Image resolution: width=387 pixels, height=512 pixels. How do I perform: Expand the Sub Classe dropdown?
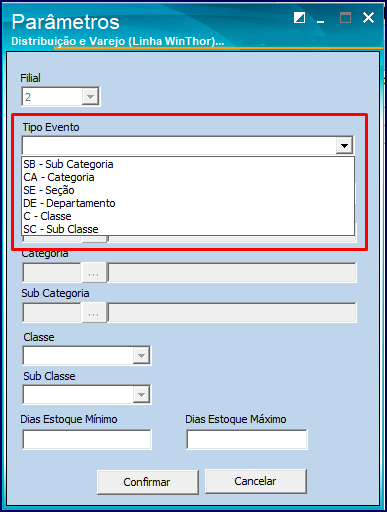click(x=141, y=395)
